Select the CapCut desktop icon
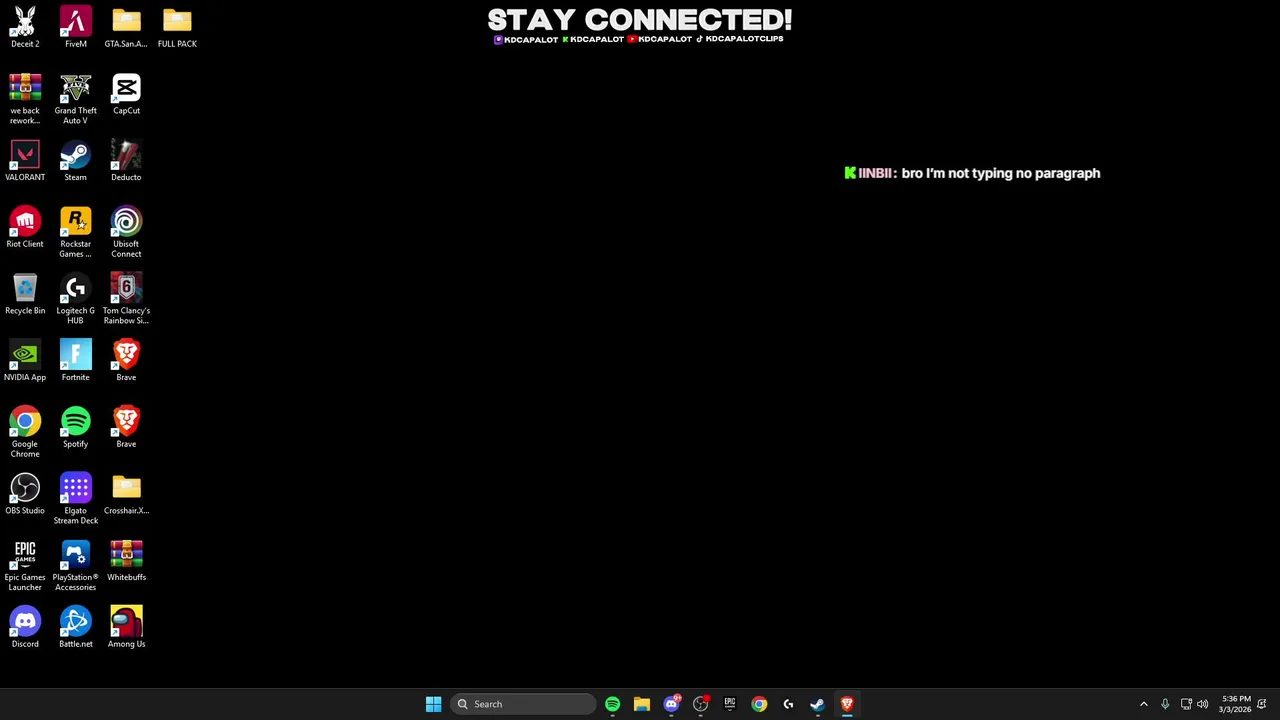The width and height of the screenshot is (1280, 720). pos(126,94)
